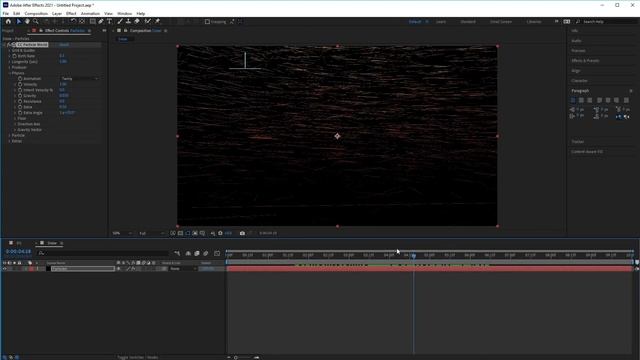Viewport: 640px width, 360px height.
Task: Click the right align text icon
Action: coord(590,100)
